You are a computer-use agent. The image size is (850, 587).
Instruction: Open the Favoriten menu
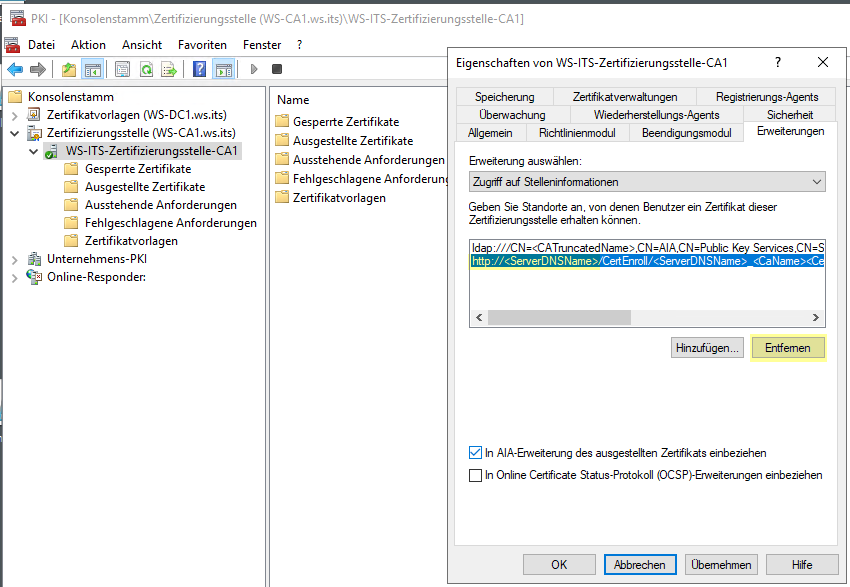202,45
